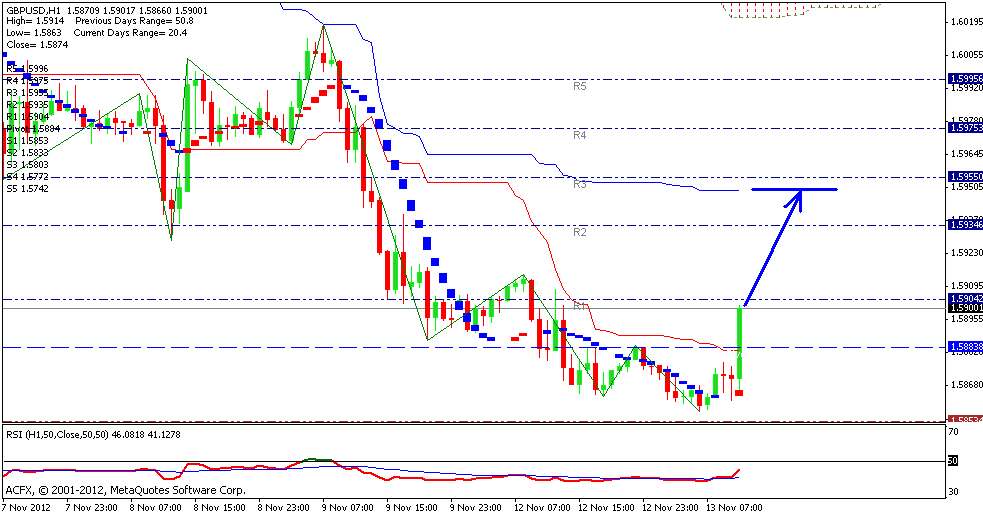Click the 9 Nov 07:00 time axis label
Image resolution: width=983 pixels, height=515 pixels.
pos(347,508)
